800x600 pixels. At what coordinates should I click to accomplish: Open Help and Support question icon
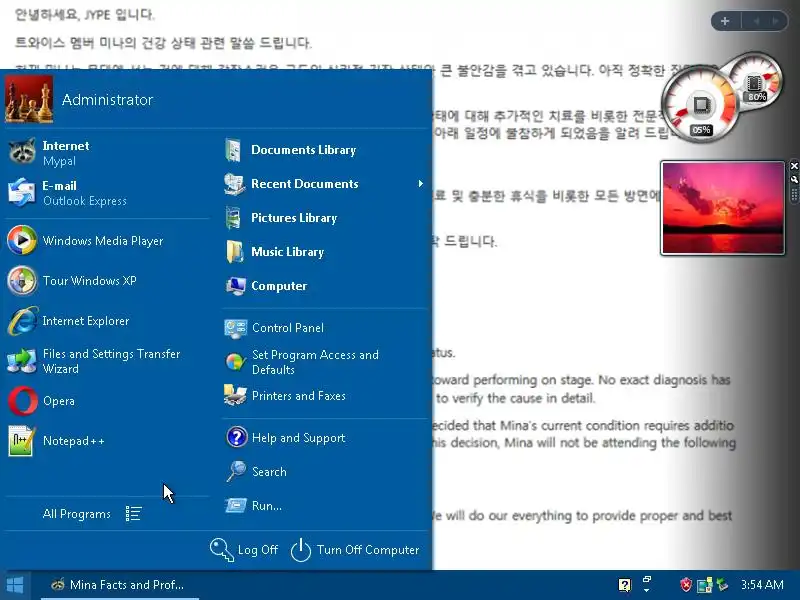[236, 437]
